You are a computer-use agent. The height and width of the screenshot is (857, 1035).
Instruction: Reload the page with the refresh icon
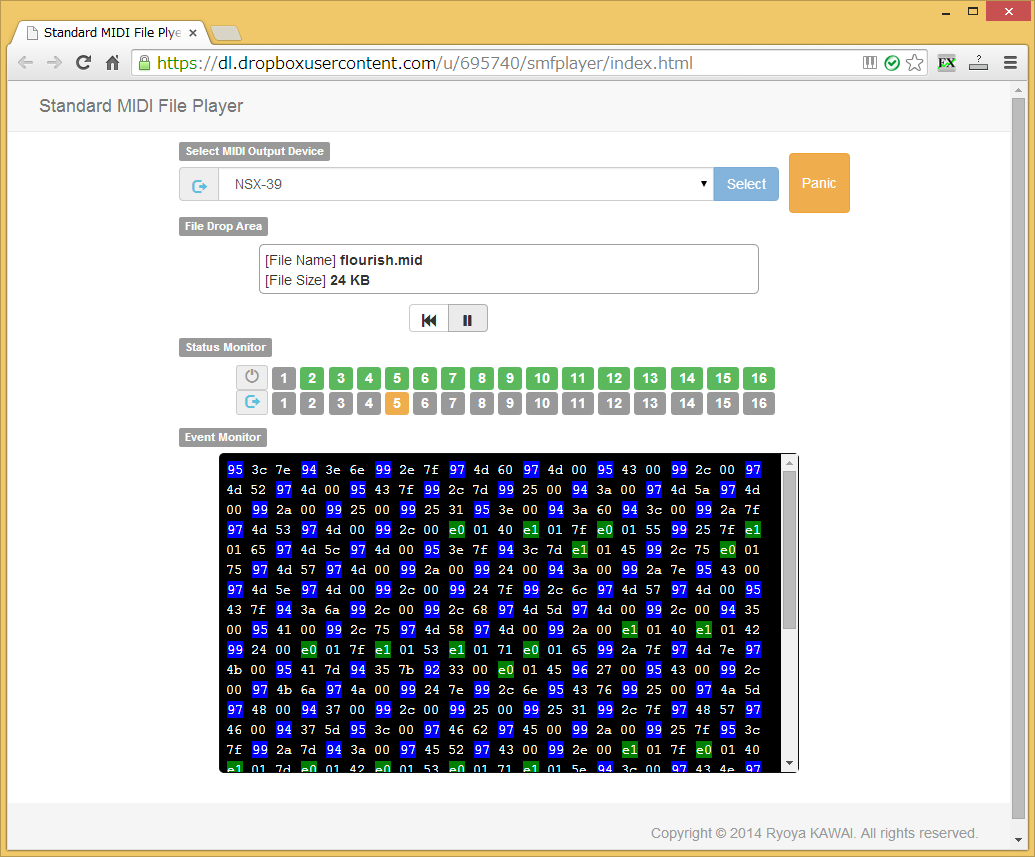pos(83,63)
